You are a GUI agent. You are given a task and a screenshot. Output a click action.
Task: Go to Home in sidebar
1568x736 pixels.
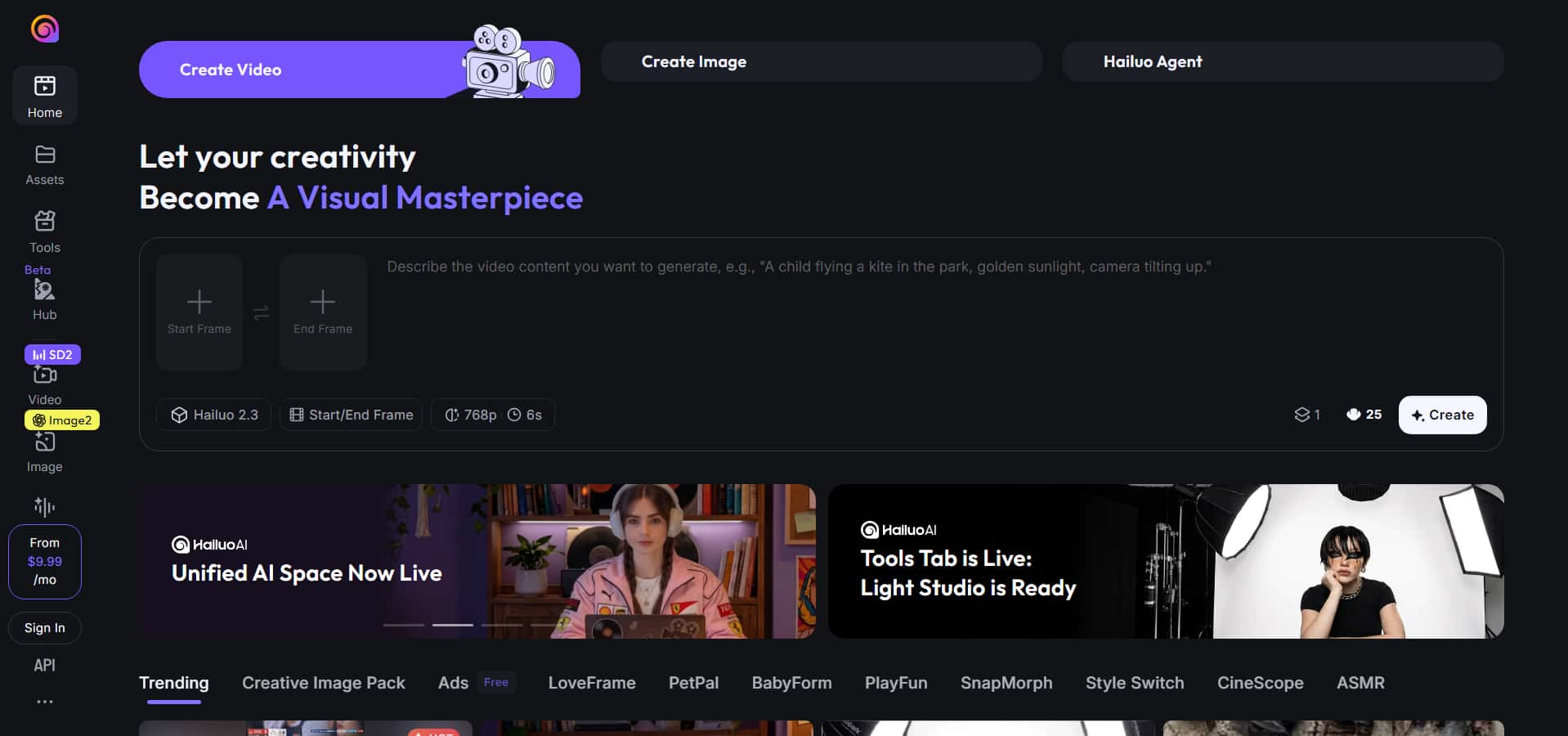point(45,96)
